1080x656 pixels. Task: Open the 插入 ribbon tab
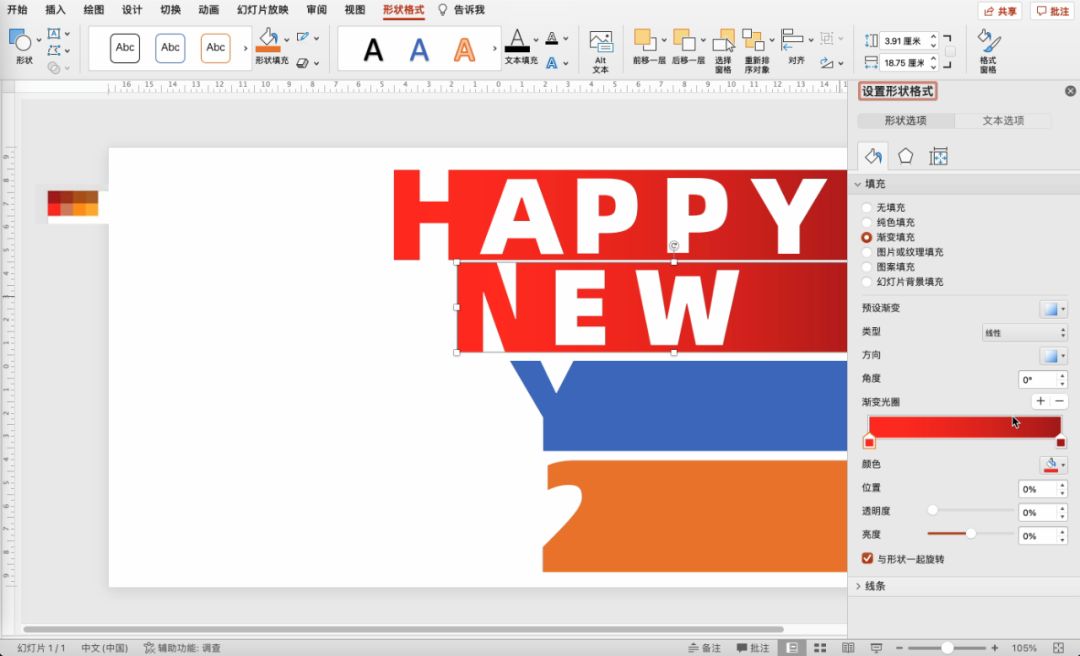coord(55,10)
